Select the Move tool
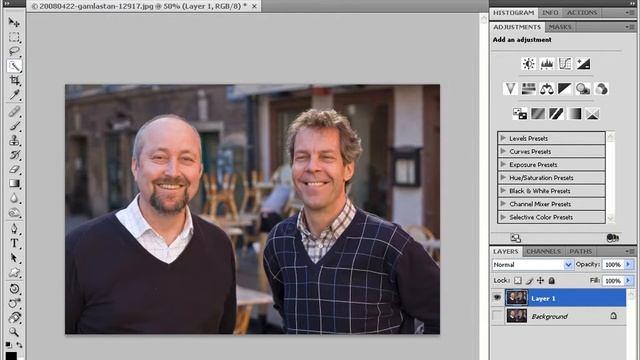The width and height of the screenshot is (640, 360). (14, 22)
